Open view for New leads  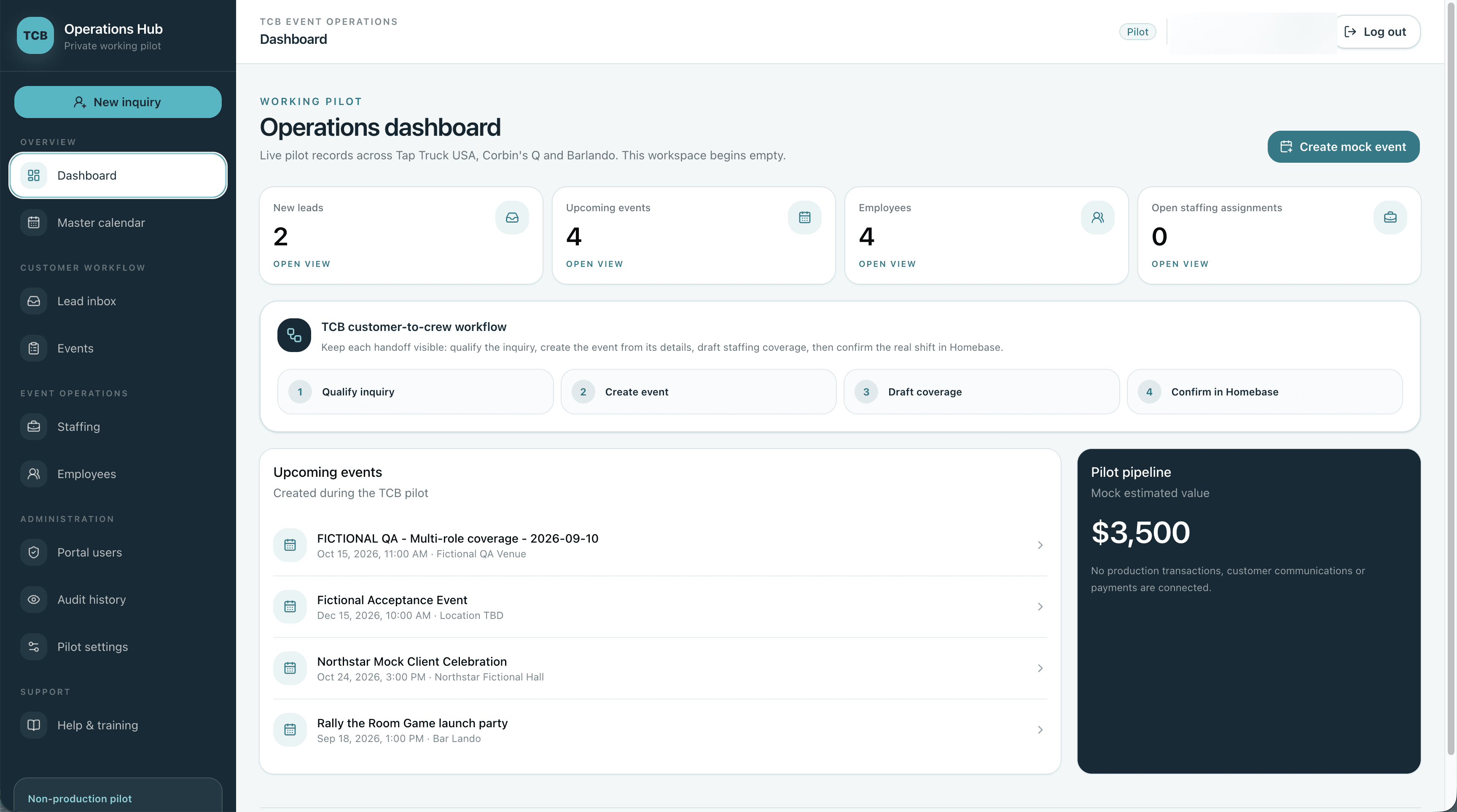[301, 264]
